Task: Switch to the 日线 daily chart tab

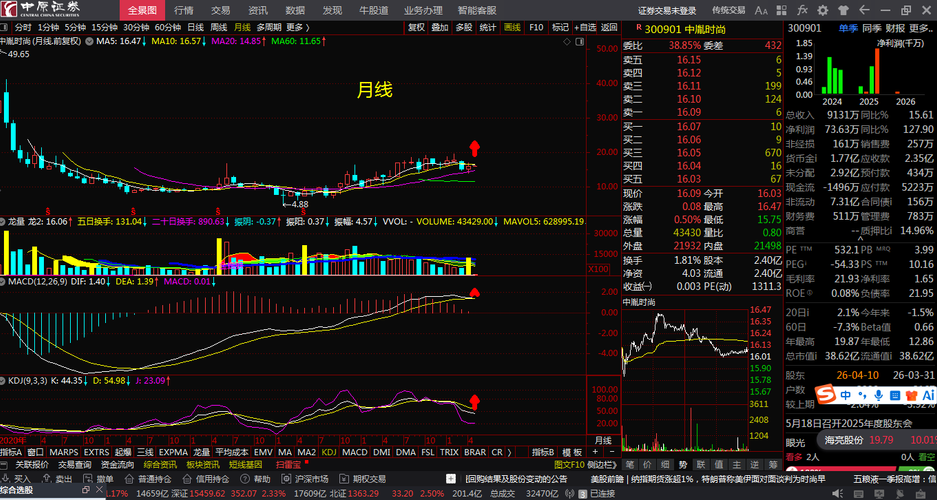Action: pos(195,27)
